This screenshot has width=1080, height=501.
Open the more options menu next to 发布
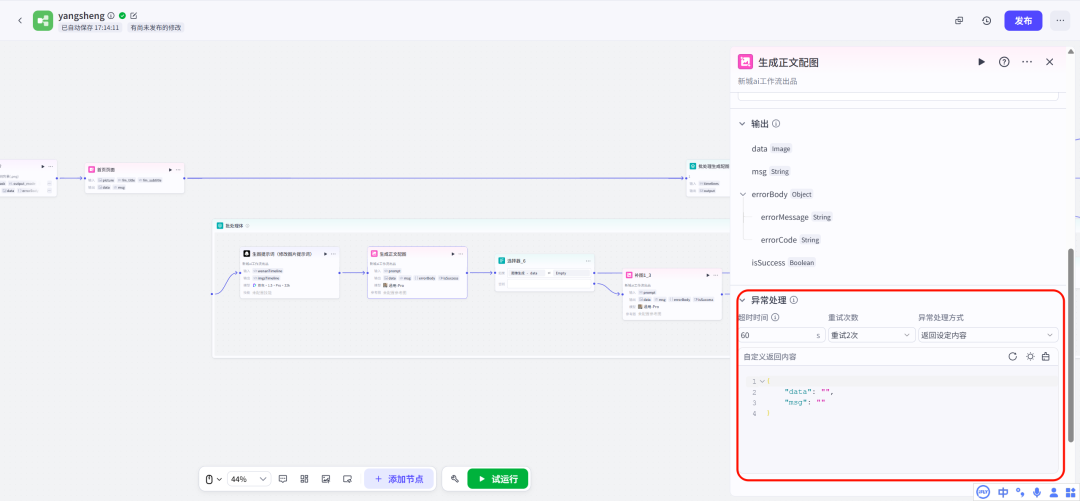click(x=1060, y=21)
